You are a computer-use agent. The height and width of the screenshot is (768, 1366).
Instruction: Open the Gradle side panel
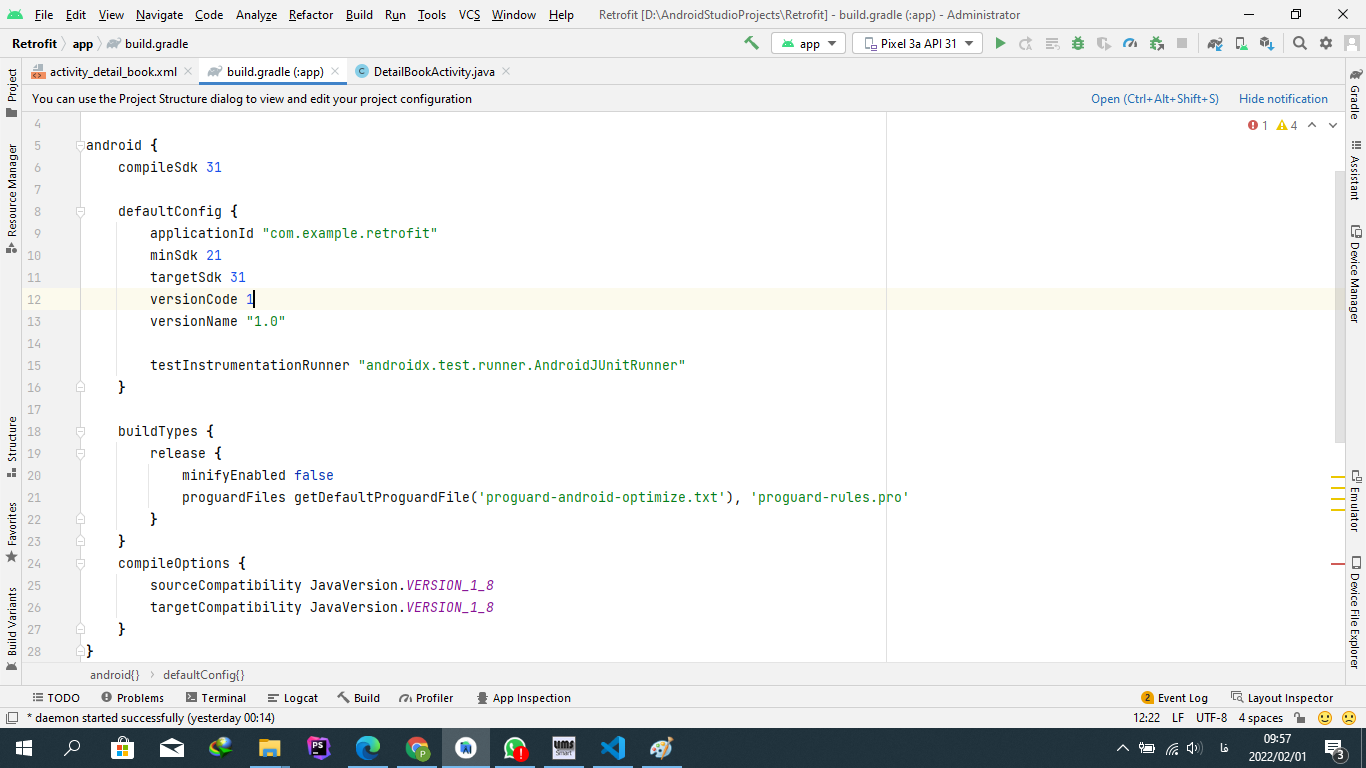1355,94
